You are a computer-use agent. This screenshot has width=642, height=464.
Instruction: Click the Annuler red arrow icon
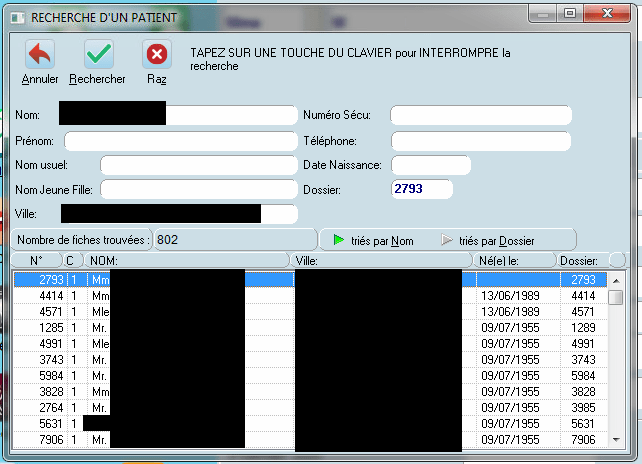coord(39,54)
